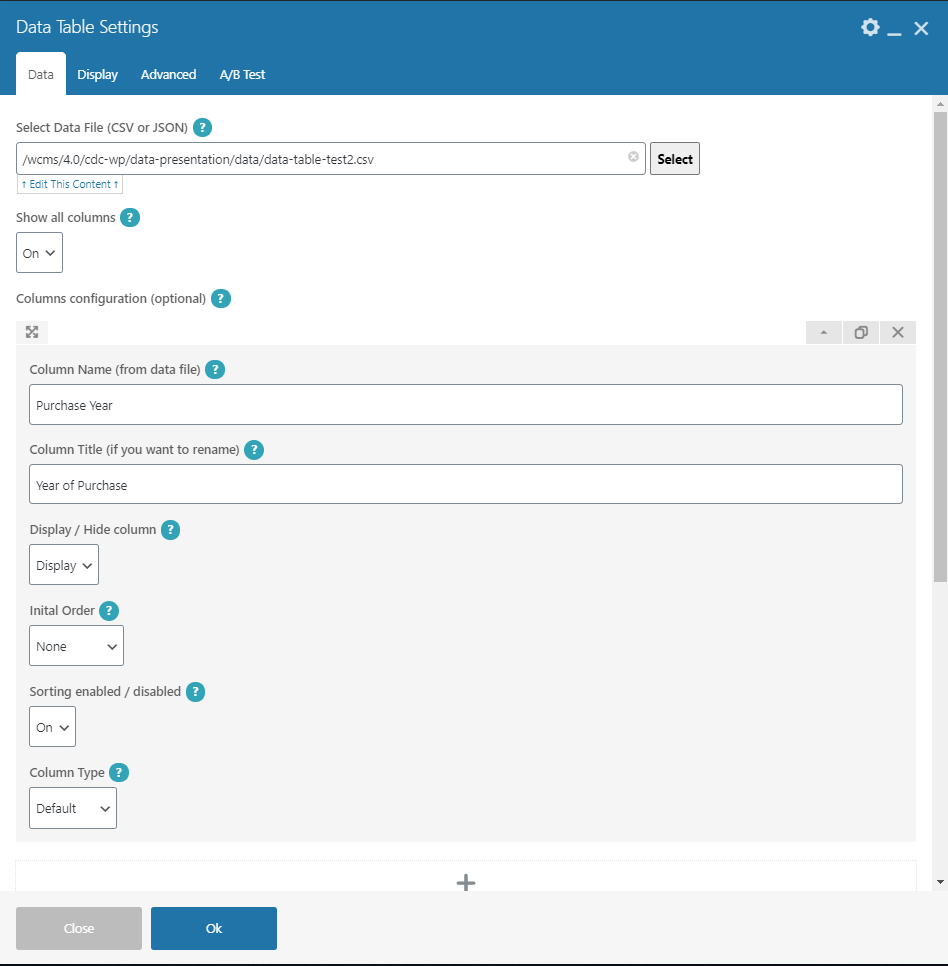This screenshot has height=966, width=948.
Task: Expand the column item to fullscreen
Action: pyautogui.click(x=32, y=333)
